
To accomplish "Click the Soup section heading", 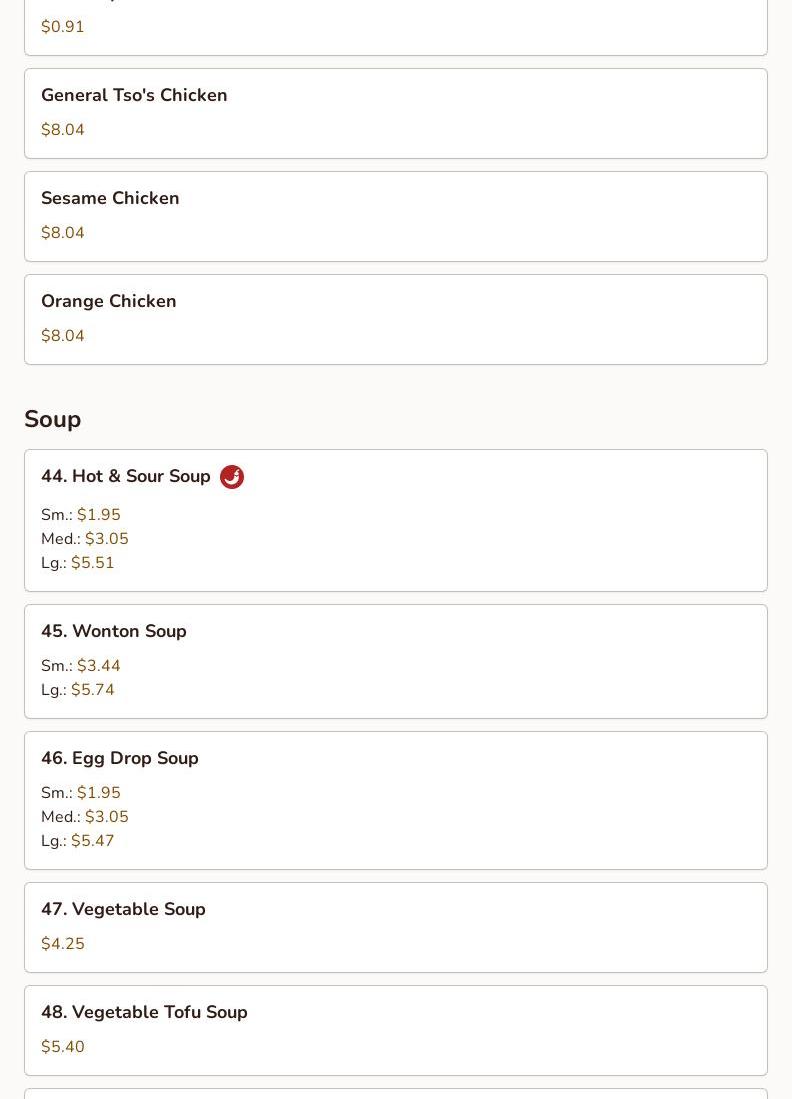I will [x=53, y=420].
